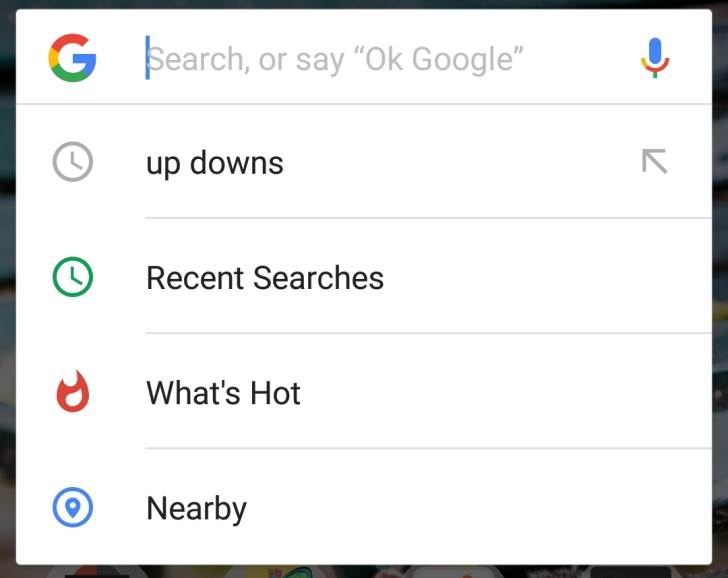728x578 pixels.
Task: Start voice search with the microphone icon
Action: click(x=655, y=58)
